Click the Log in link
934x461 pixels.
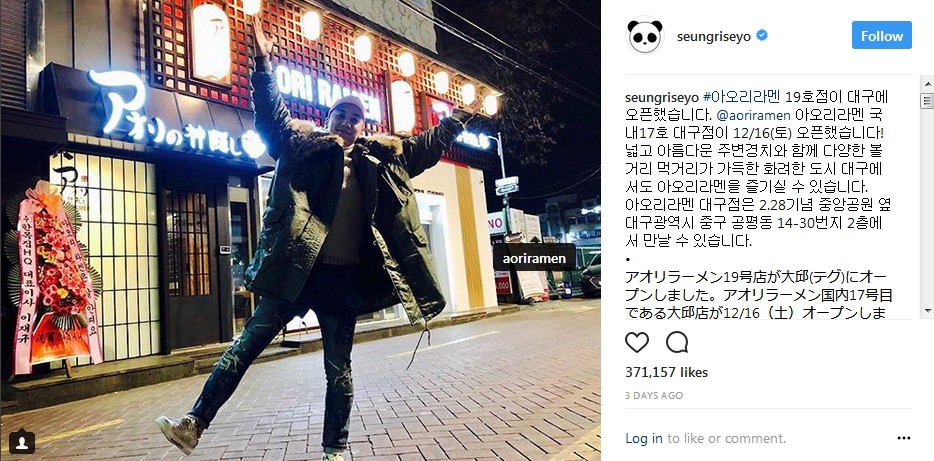click(644, 438)
